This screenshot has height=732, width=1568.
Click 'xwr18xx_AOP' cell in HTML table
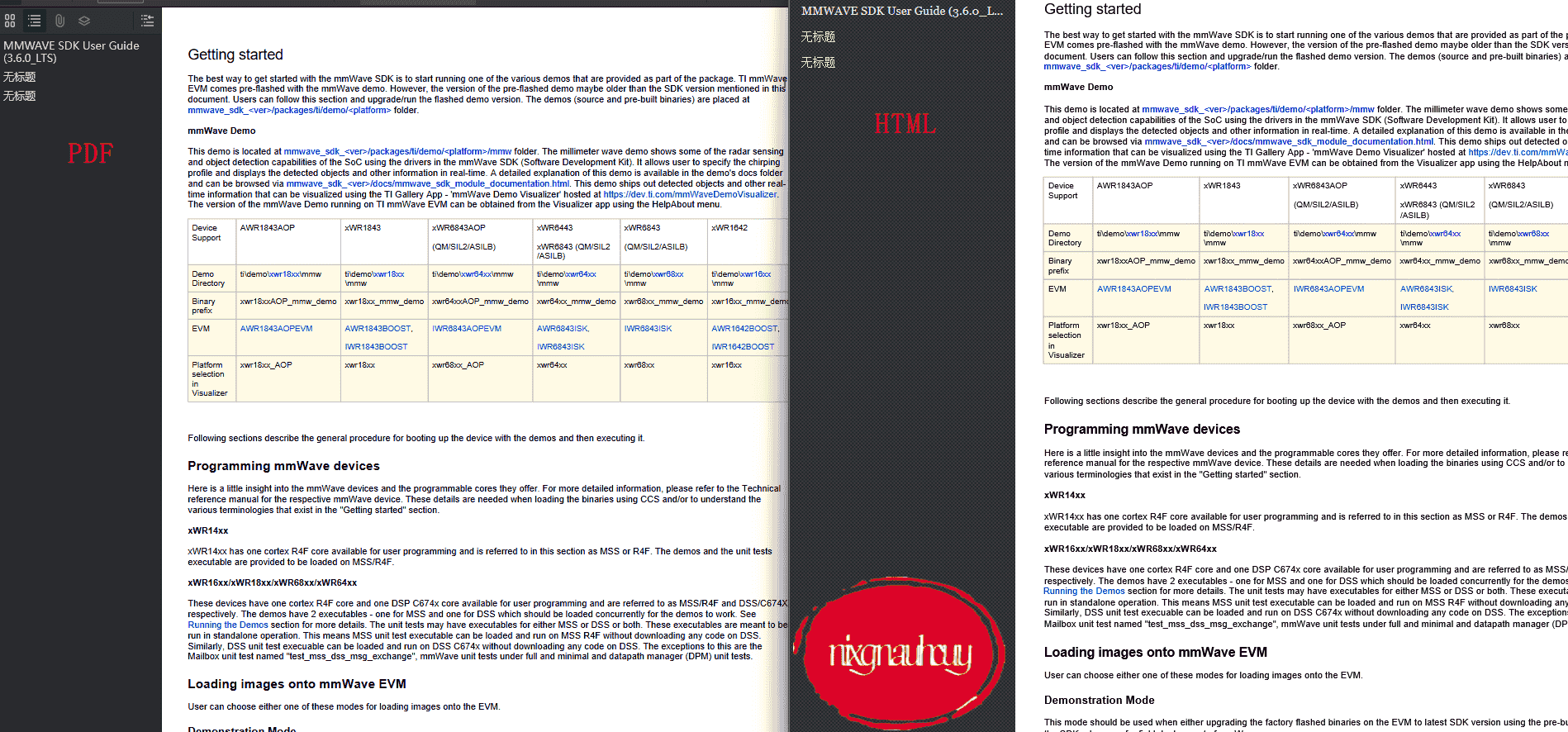(x=1123, y=326)
